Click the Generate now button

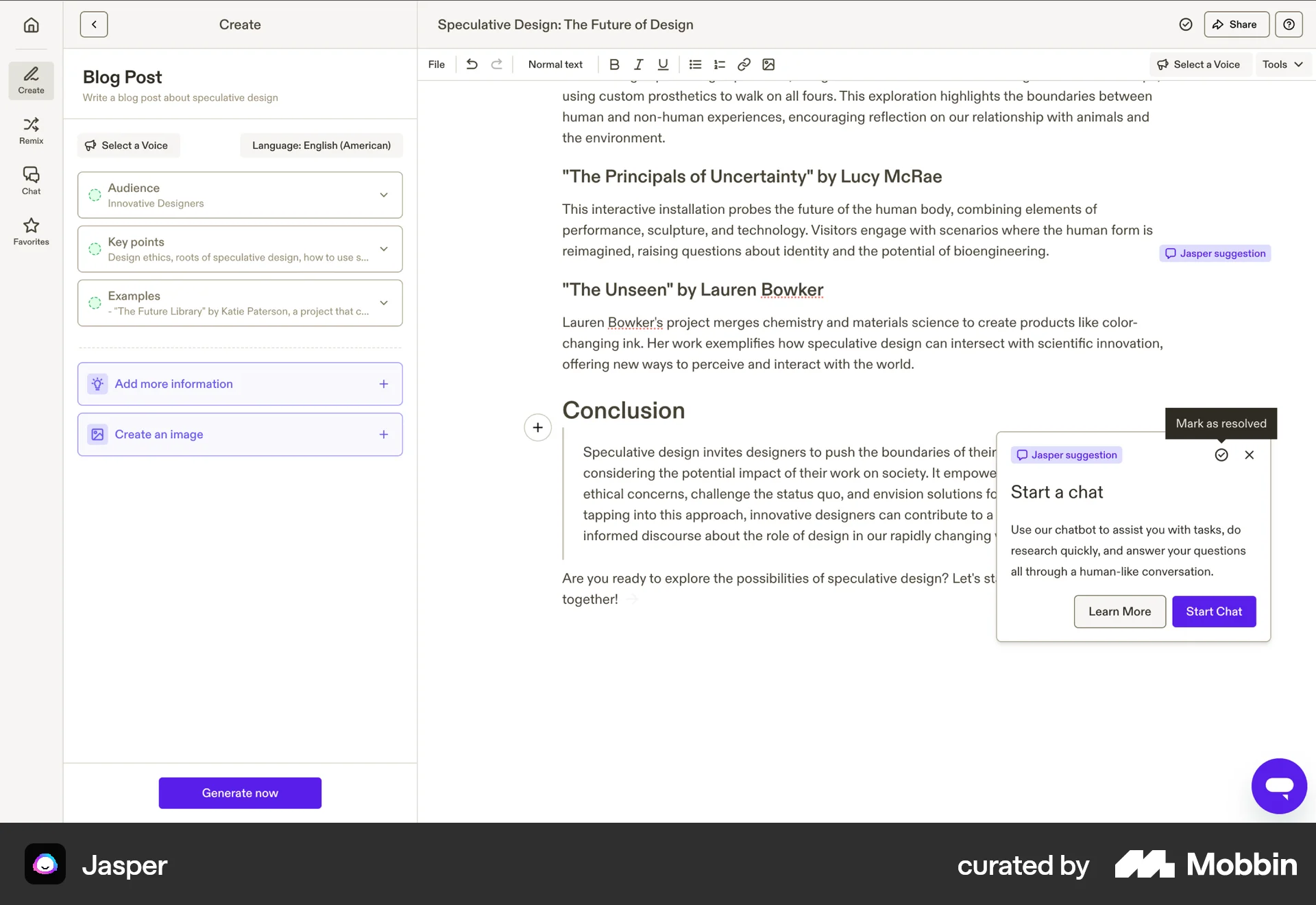click(240, 793)
